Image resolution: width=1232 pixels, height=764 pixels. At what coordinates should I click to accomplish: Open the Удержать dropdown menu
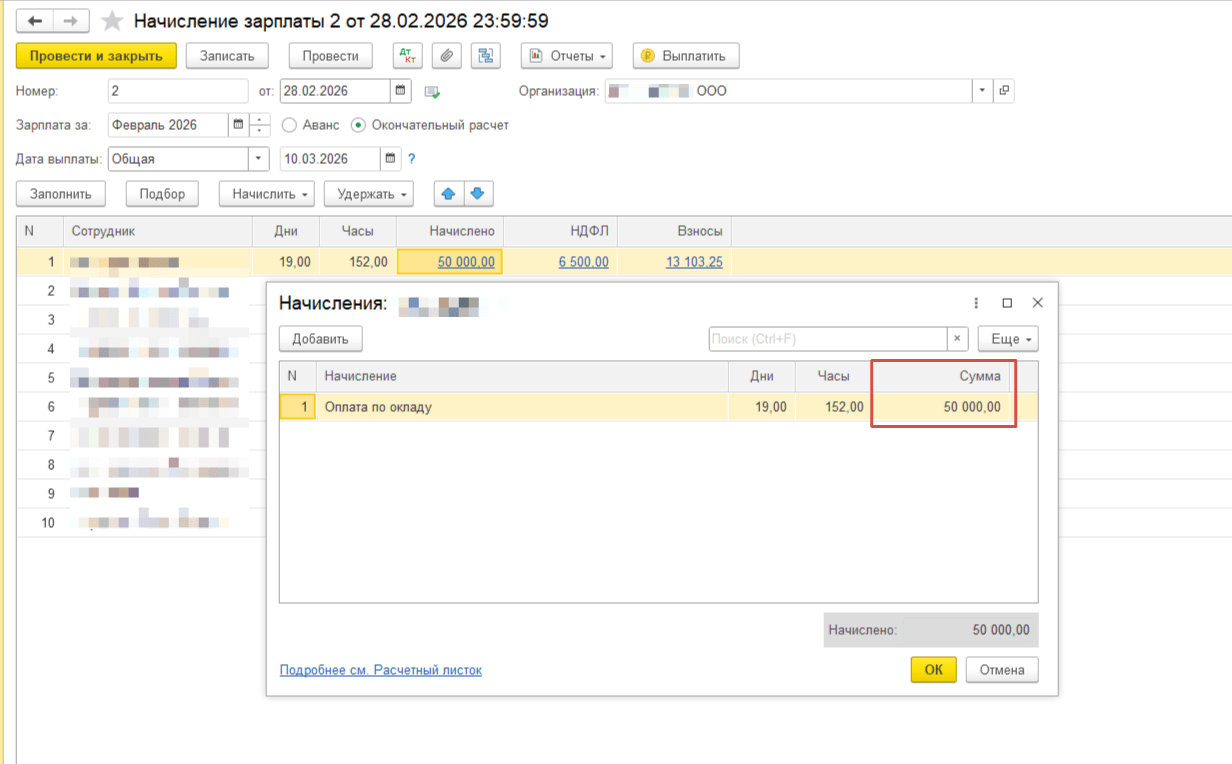coord(369,194)
